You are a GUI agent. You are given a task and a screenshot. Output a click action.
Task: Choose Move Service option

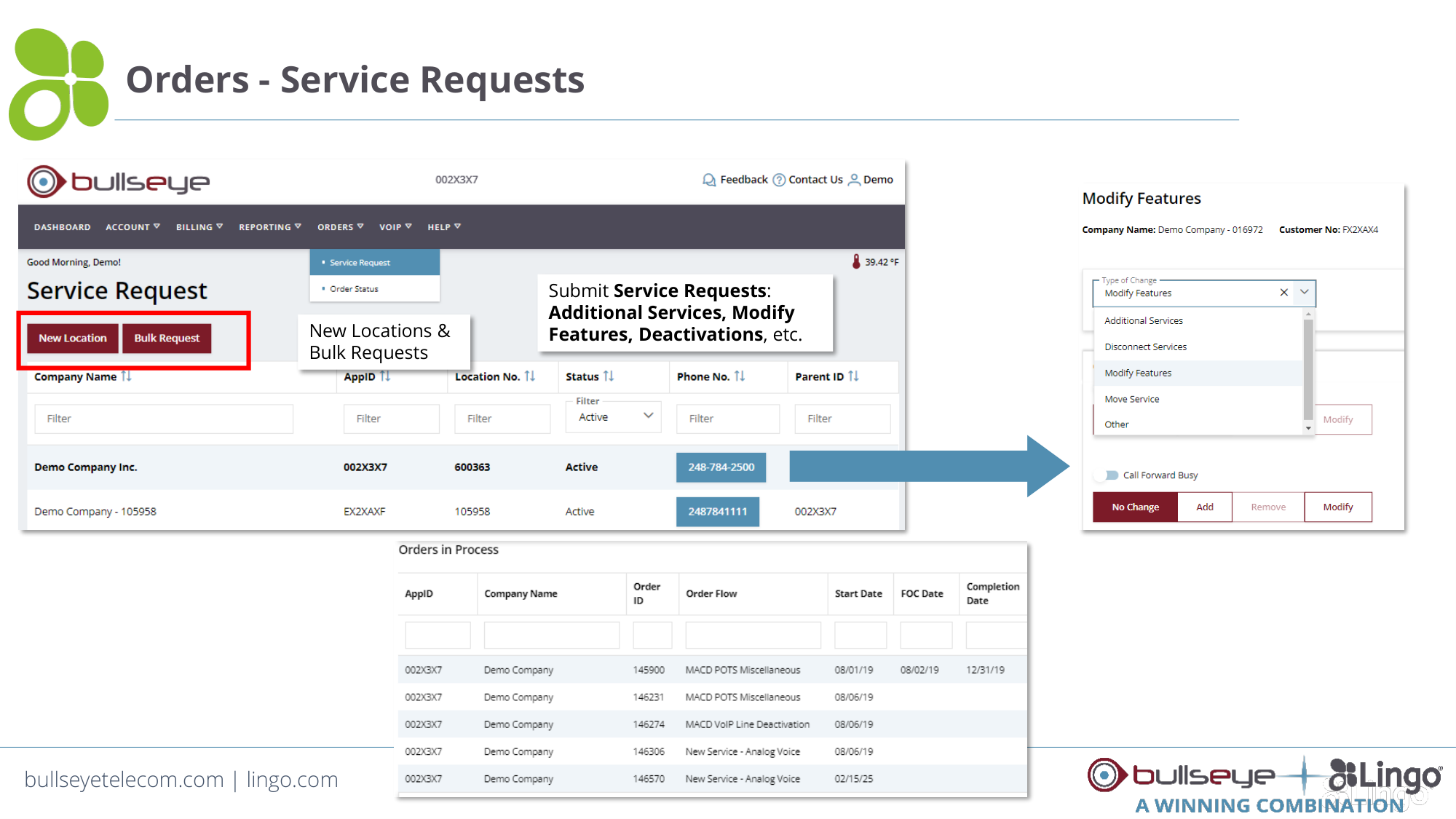click(1198, 400)
